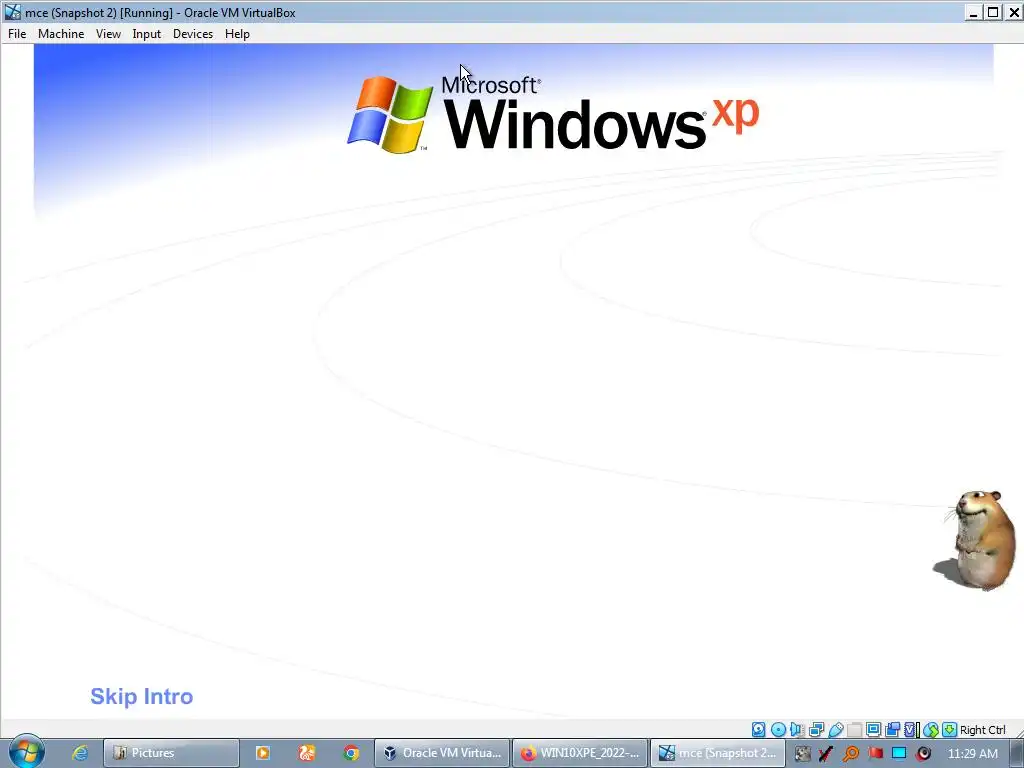The width and height of the screenshot is (1024, 768).
Task: Maximize the VirtualBox VM window
Action: click(993, 12)
